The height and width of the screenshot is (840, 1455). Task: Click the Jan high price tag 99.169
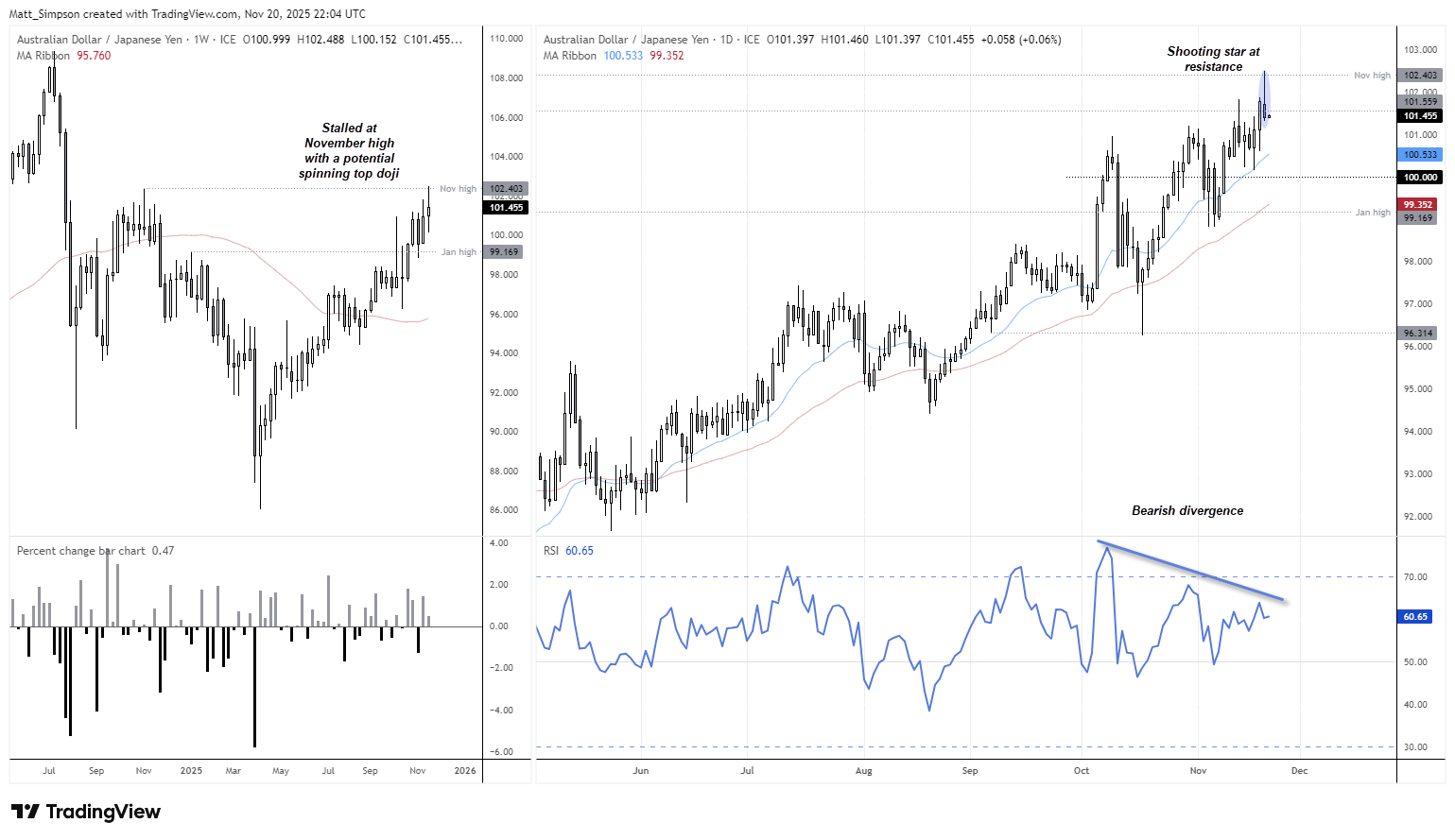pyautogui.click(x=1417, y=218)
